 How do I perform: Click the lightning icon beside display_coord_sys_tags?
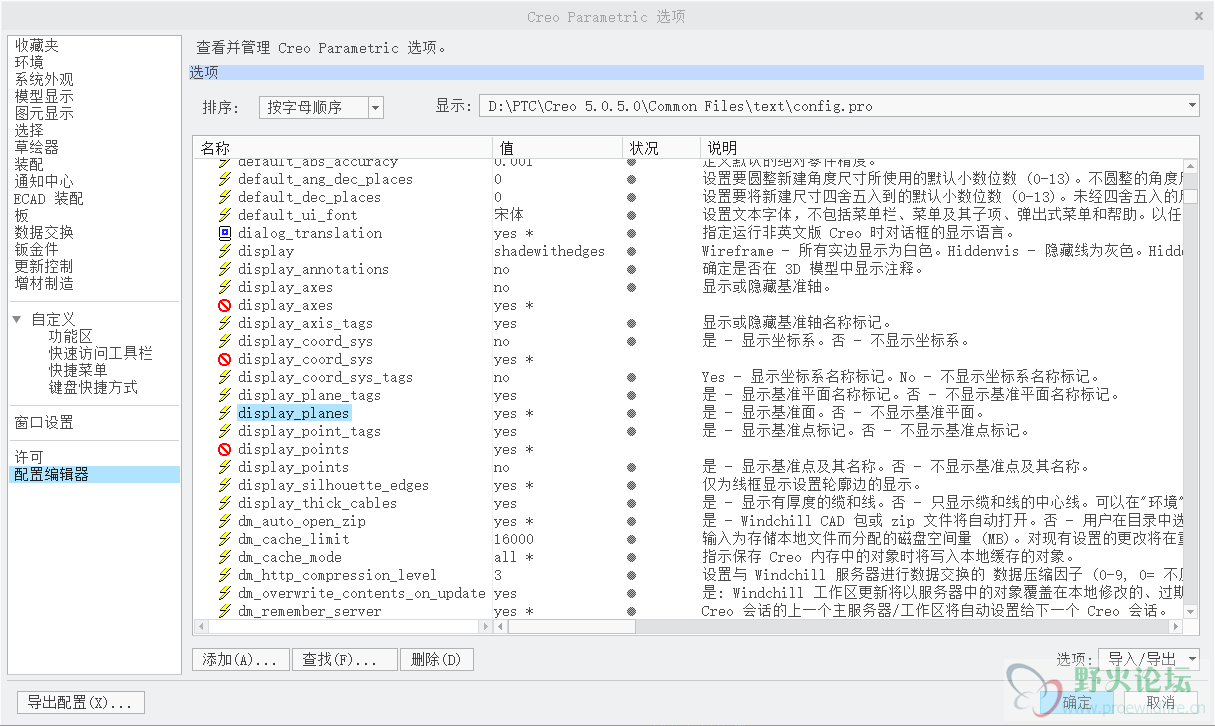[x=225, y=377]
